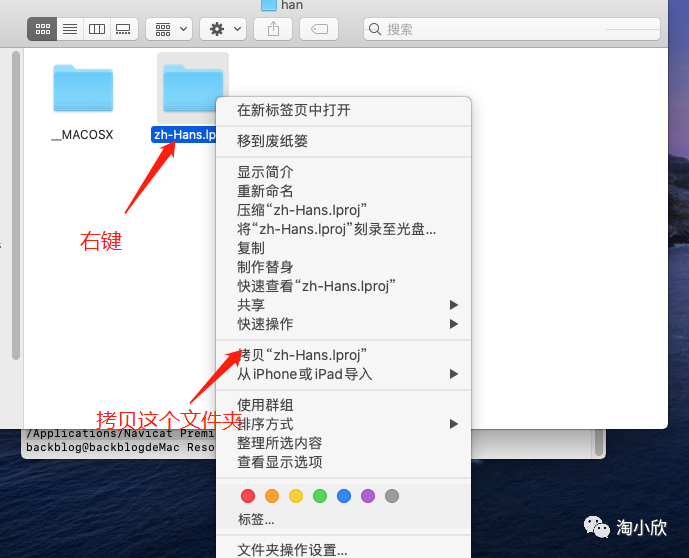689x558 pixels.
Task: Choose 标签... menu item
Action: [x=344, y=520]
